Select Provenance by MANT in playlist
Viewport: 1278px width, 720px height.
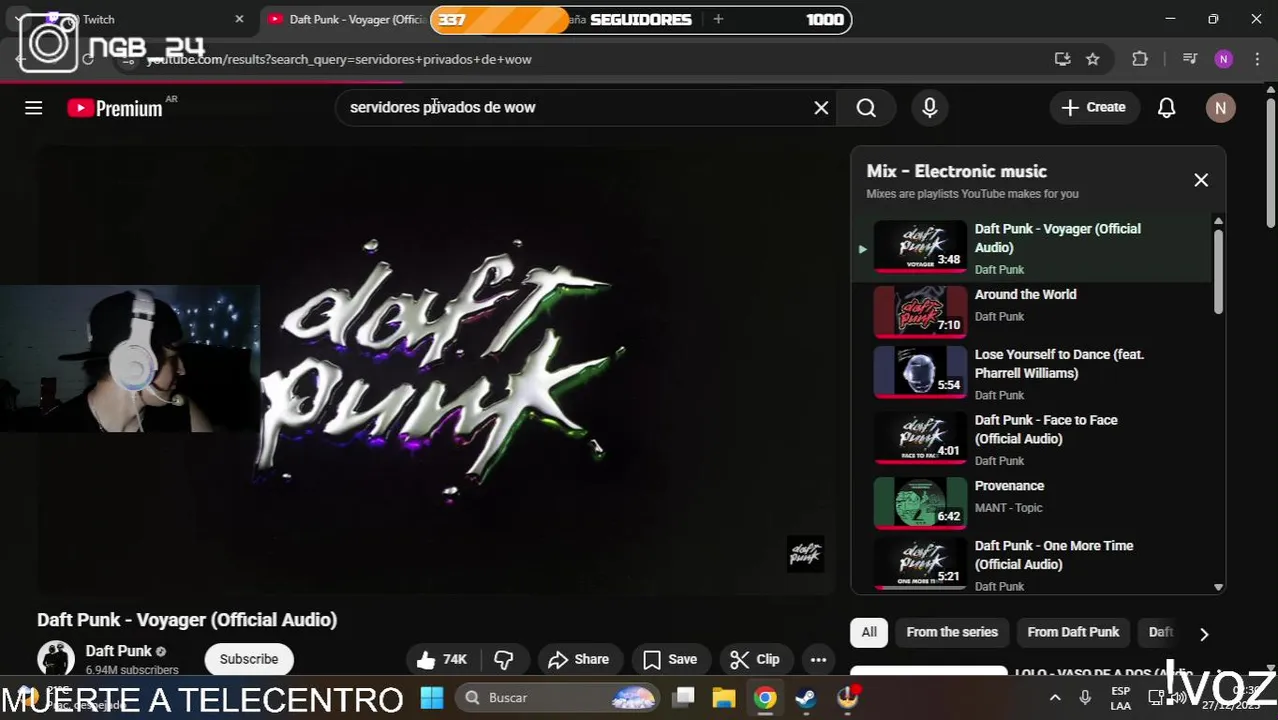pos(1031,502)
